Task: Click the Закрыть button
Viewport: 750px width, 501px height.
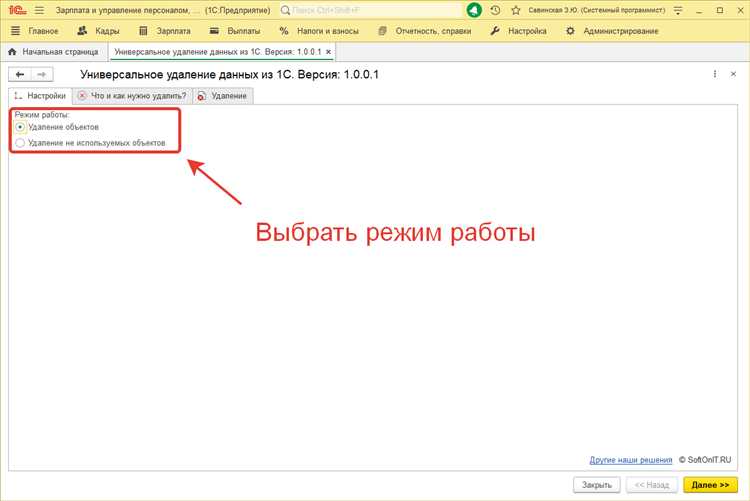Action: tap(596, 485)
